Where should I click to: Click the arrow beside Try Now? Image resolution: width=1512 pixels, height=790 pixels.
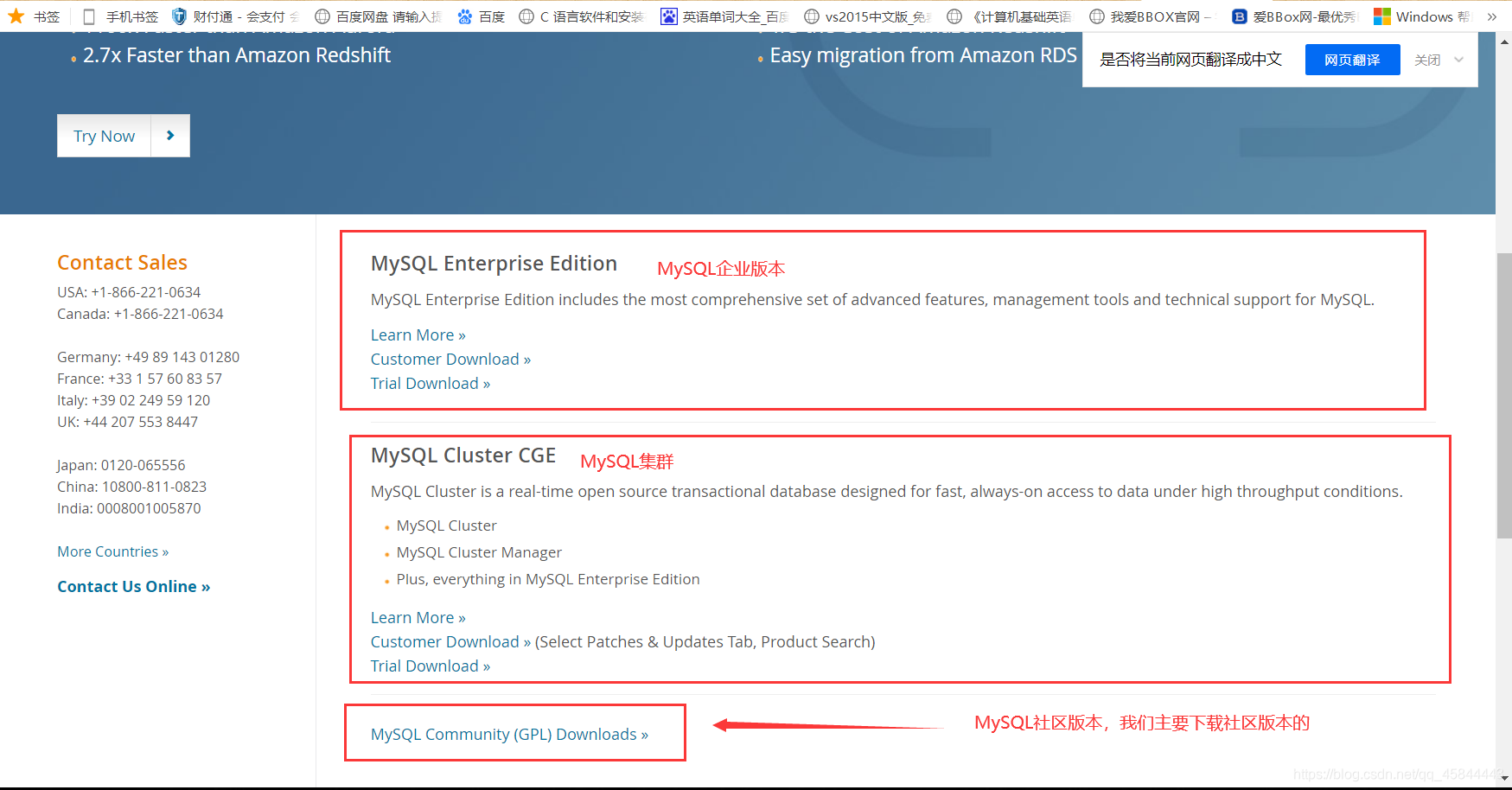coord(170,136)
